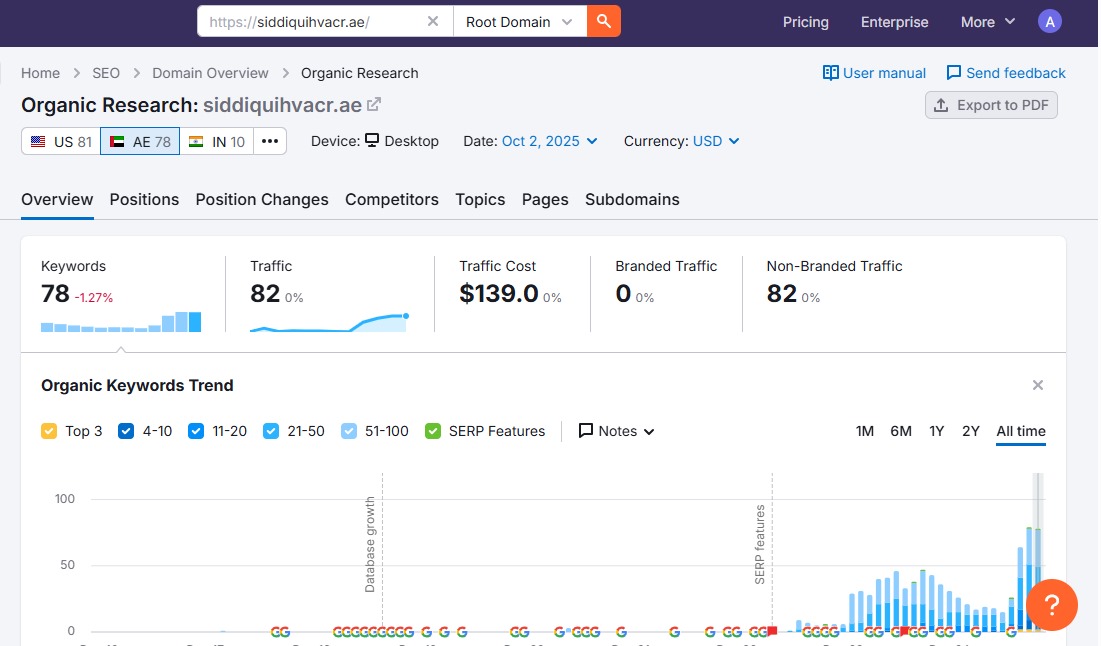
Task: Open more country databases ellipsis
Action: click(270, 141)
